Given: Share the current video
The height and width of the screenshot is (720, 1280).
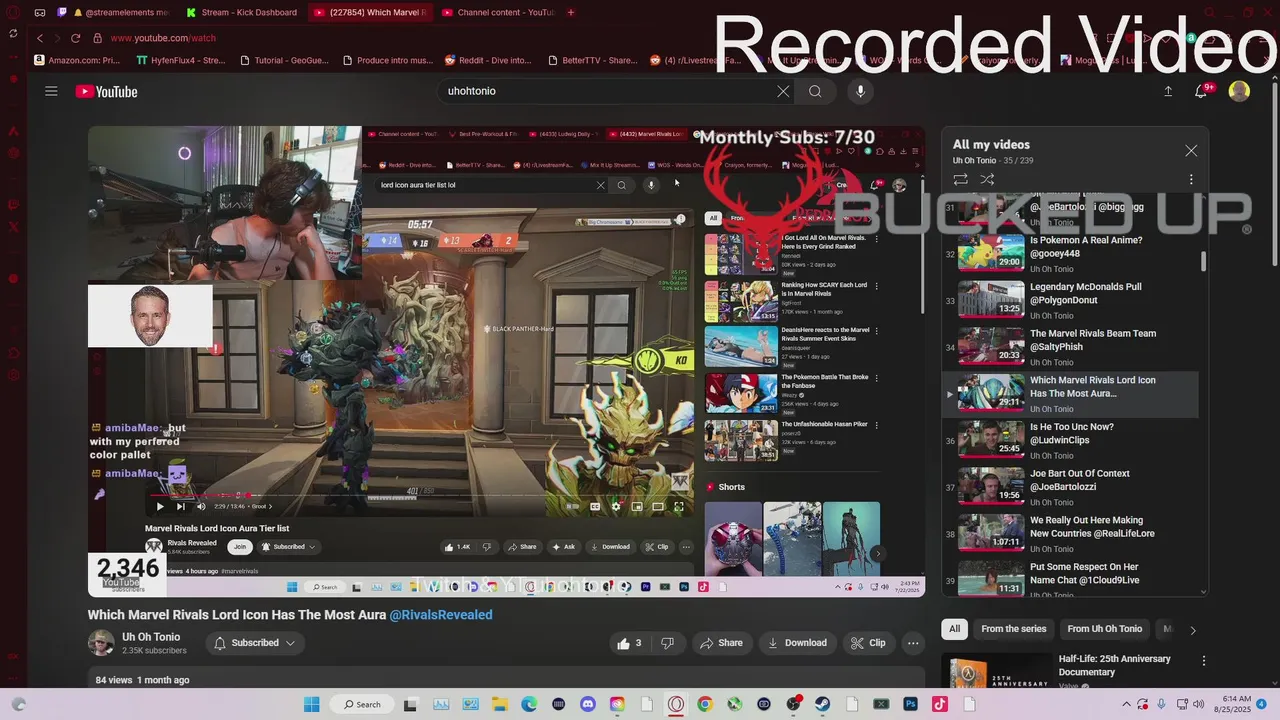Looking at the screenshot, I should 721,643.
